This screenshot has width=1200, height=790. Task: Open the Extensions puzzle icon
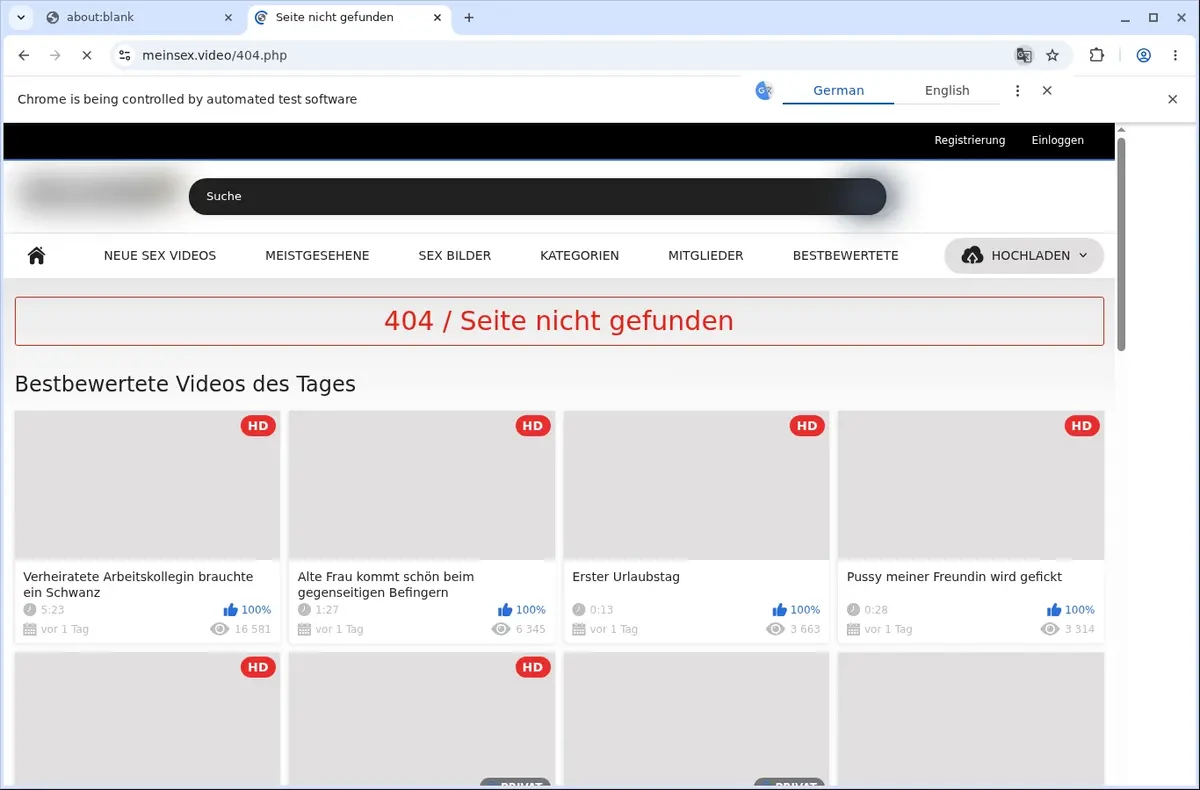tap(1096, 55)
